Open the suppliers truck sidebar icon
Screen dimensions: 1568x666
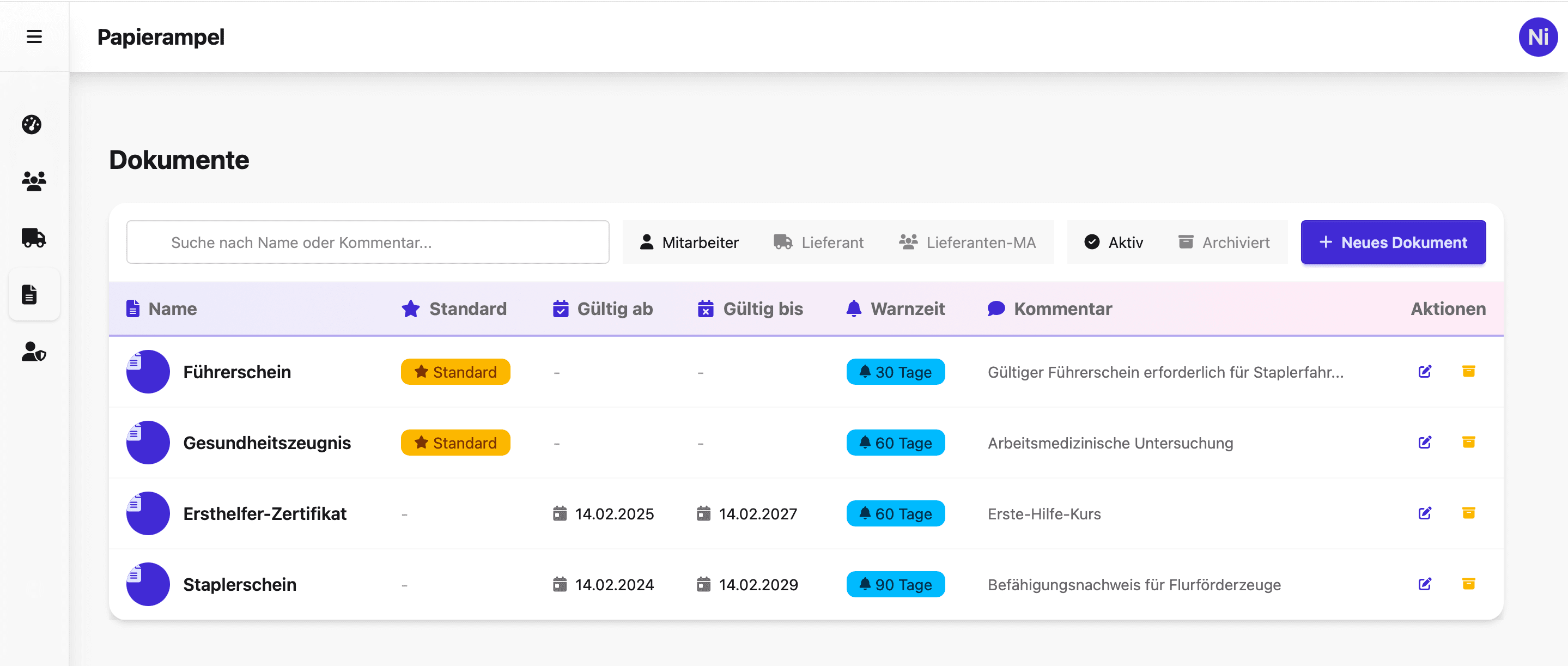(x=33, y=238)
